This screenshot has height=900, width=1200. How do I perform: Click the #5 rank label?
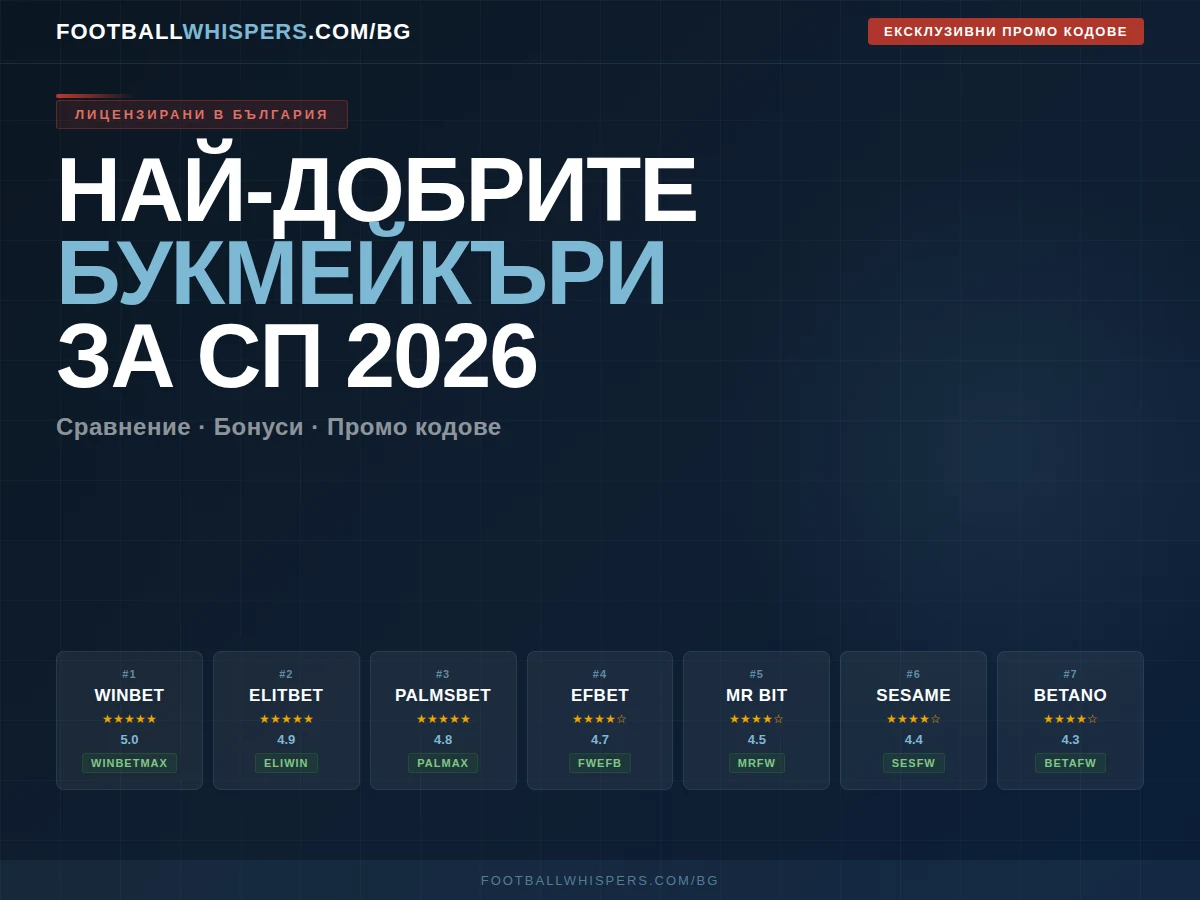(x=757, y=674)
